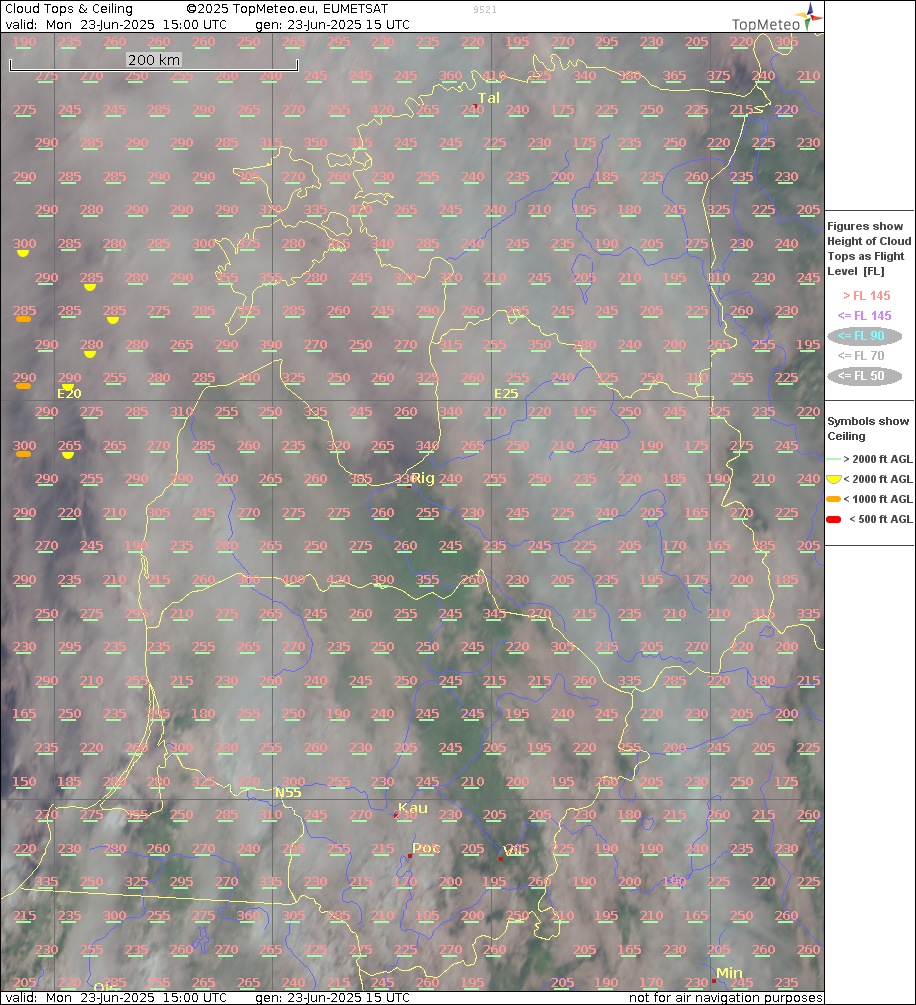The image size is (916, 1005).
Task: Click the 'Min' city label
Action: point(729,973)
